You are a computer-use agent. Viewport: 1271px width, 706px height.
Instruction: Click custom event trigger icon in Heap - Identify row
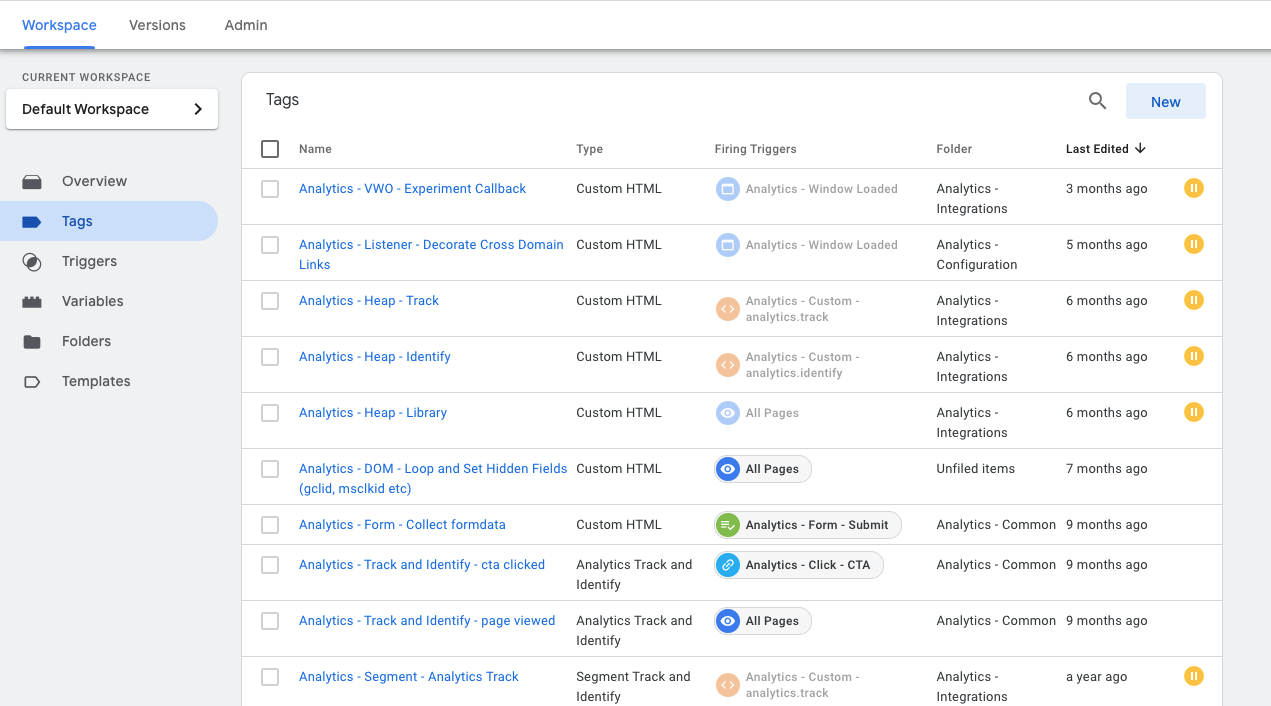coord(728,365)
